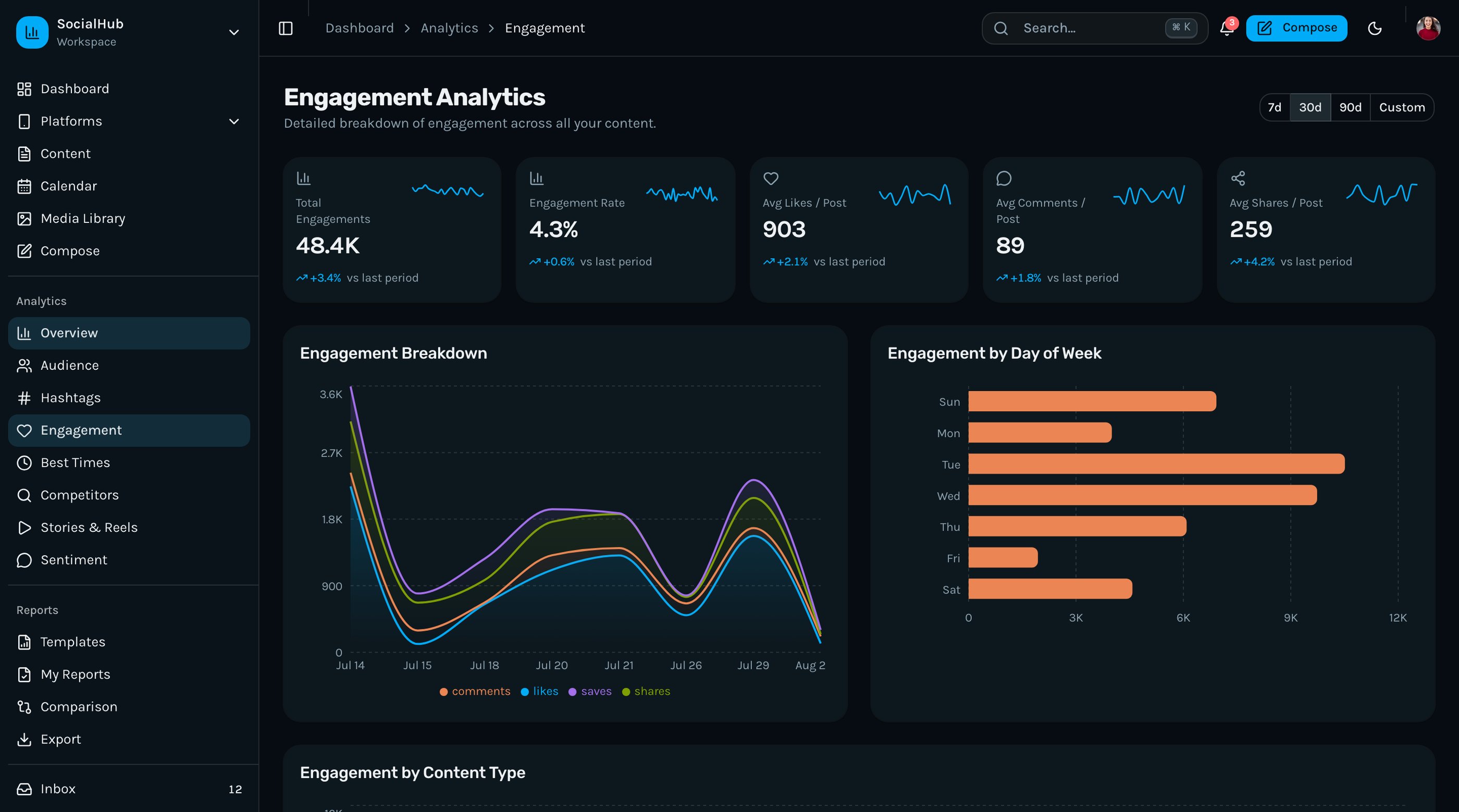Image resolution: width=1459 pixels, height=812 pixels.
Task: Click the Total Engagements sparkline
Action: click(x=448, y=190)
